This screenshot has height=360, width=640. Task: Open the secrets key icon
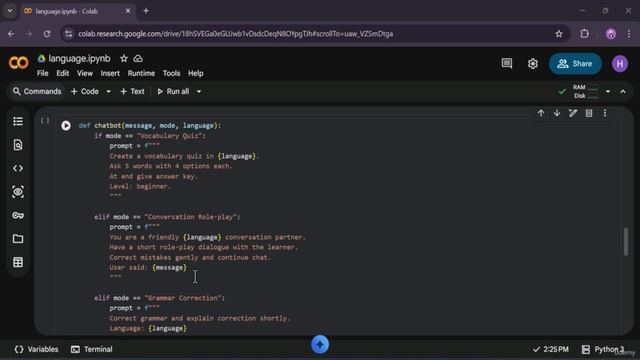point(18,215)
